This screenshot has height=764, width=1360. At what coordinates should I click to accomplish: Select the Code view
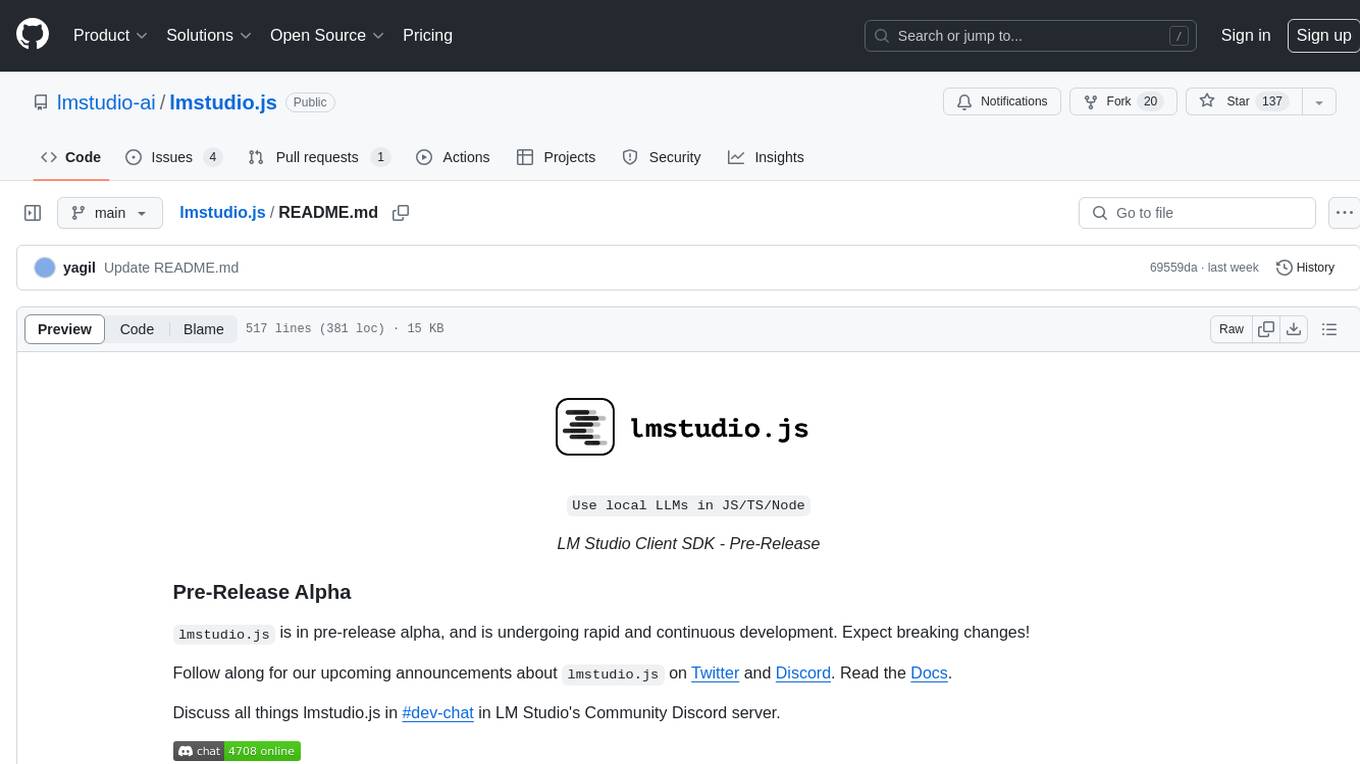coord(137,329)
